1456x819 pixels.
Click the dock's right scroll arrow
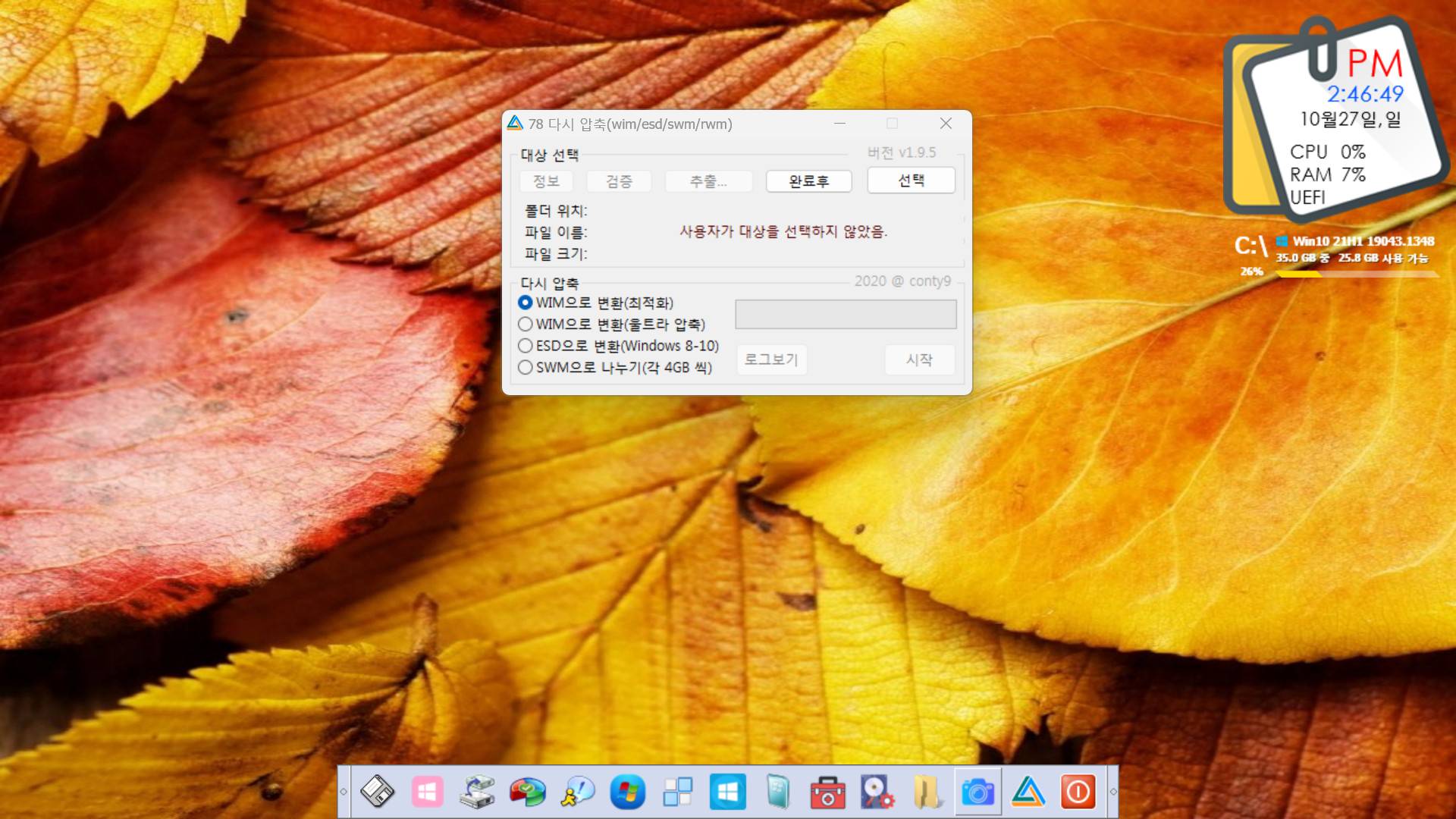coord(1113,792)
